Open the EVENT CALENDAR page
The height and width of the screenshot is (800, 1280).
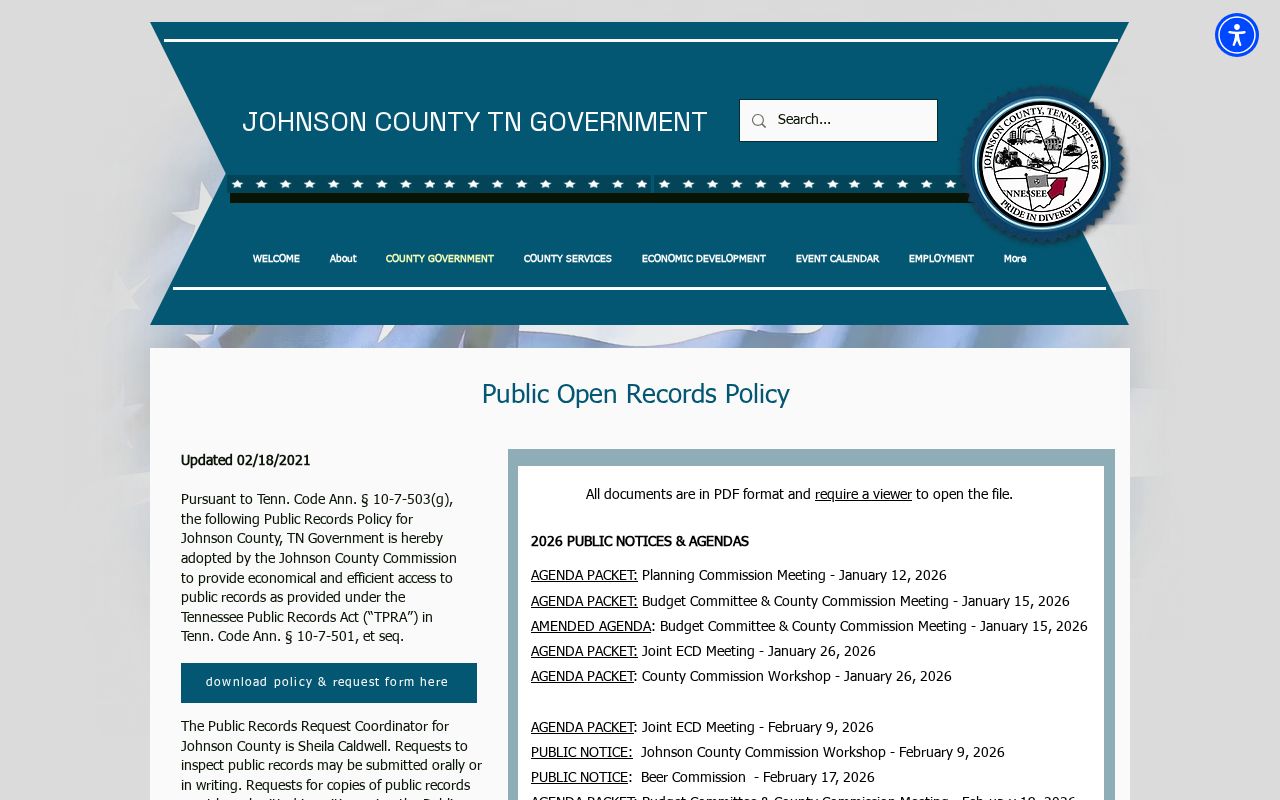[837, 259]
